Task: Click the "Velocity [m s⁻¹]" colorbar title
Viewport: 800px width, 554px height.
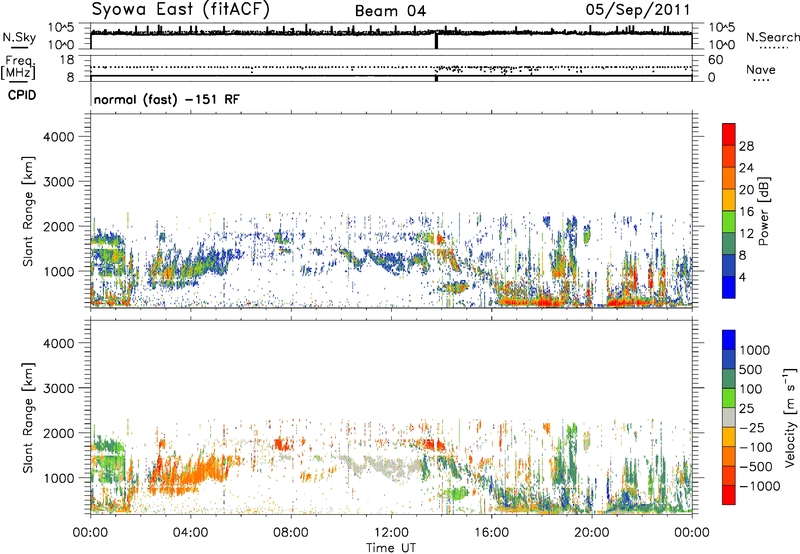Action: click(x=790, y=417)
